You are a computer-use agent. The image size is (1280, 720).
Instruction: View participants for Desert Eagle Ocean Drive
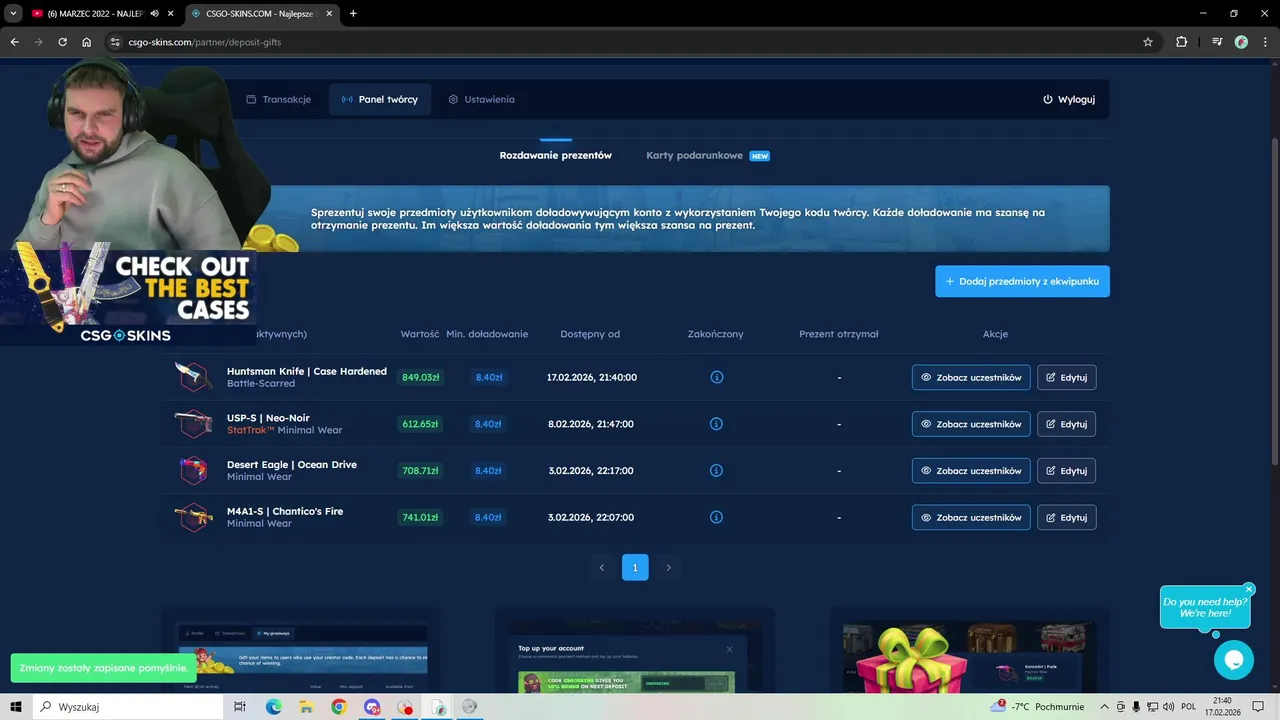(x=971, y=470)
